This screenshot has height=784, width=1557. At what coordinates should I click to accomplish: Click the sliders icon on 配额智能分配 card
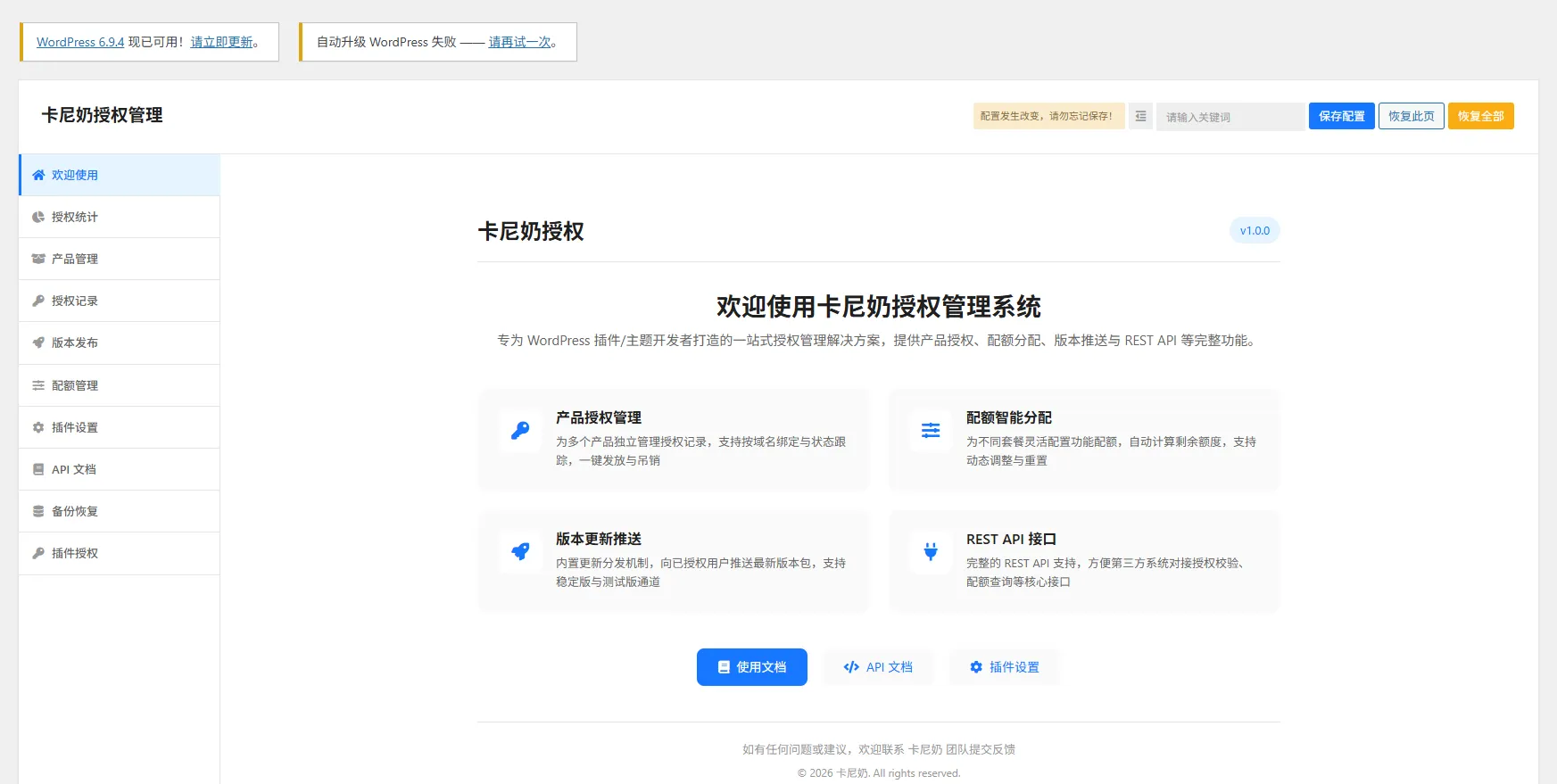coord(931,431)
